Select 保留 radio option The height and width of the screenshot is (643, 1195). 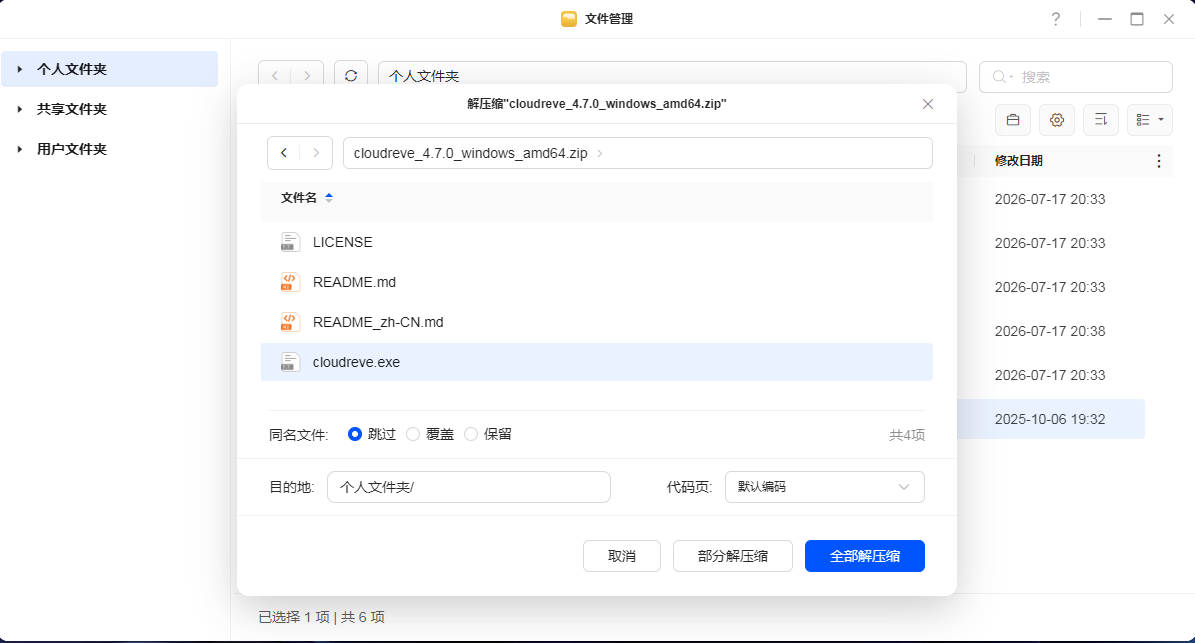tap(471, 434)
